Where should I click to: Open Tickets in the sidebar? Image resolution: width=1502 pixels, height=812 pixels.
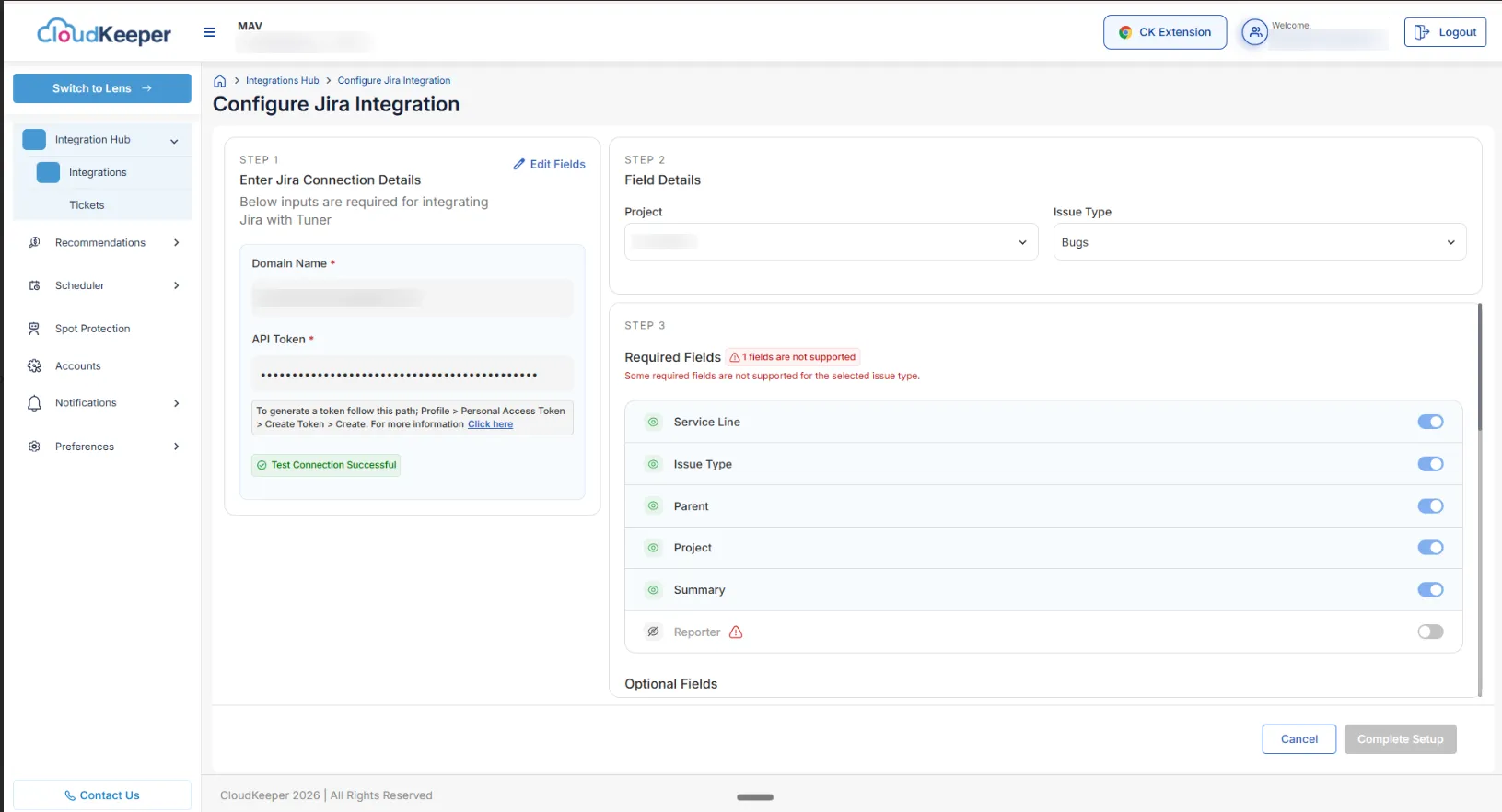87,205
